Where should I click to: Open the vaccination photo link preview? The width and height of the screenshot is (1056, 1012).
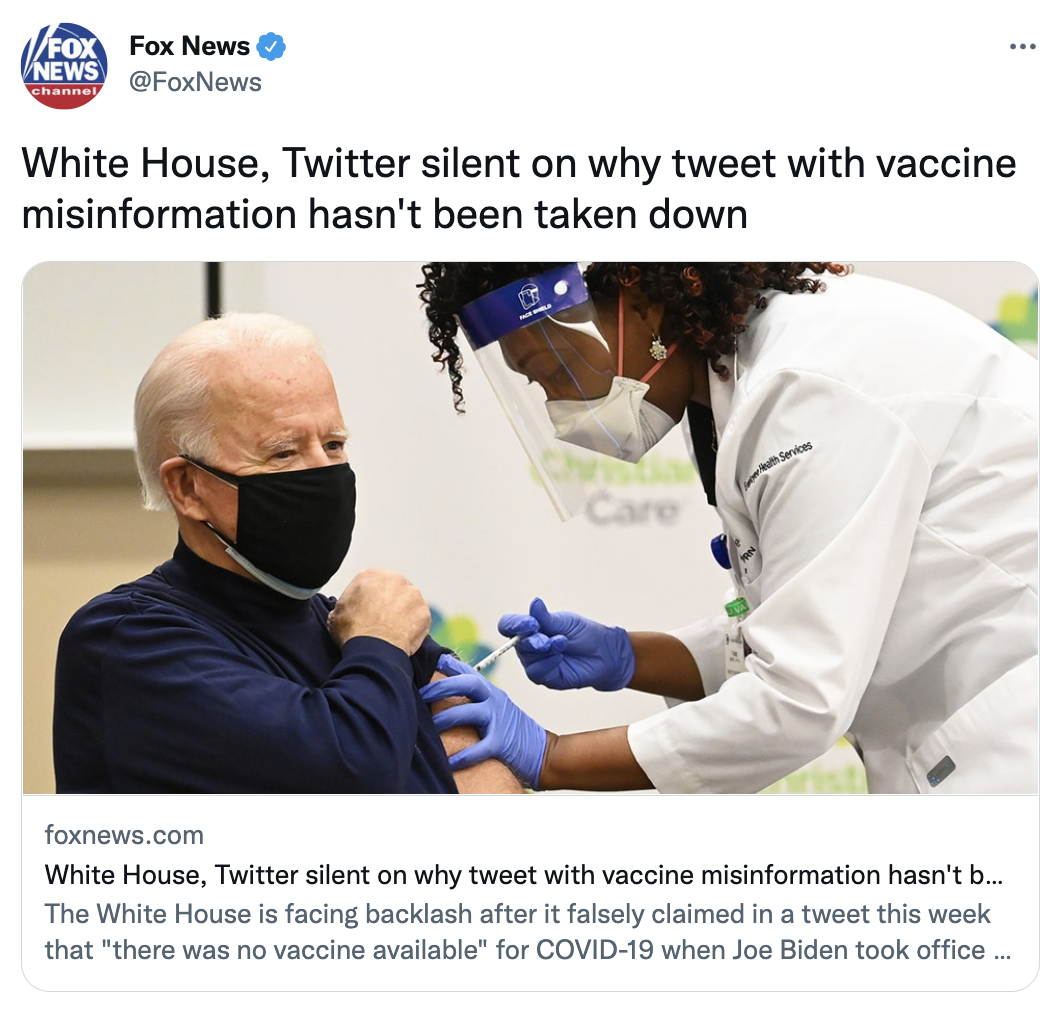pyautogui.click(x=530, y=528)
